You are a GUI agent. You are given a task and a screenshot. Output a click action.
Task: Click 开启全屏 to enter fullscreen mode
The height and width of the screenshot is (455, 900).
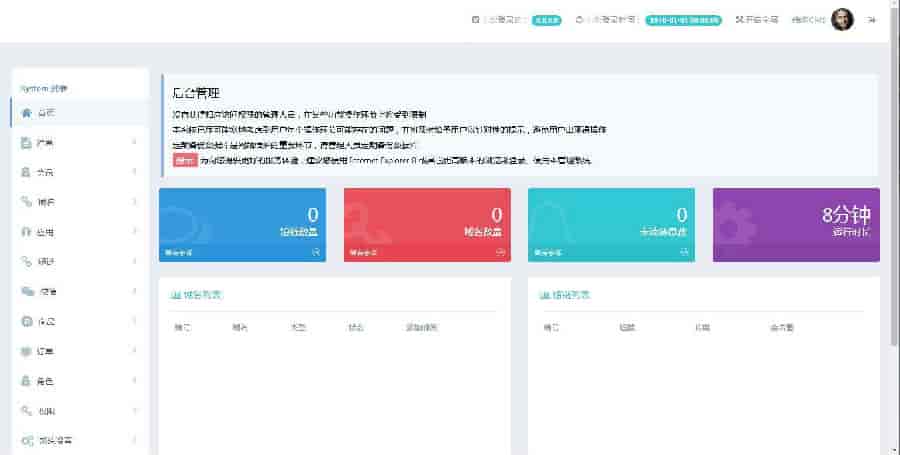coord(757,19)
